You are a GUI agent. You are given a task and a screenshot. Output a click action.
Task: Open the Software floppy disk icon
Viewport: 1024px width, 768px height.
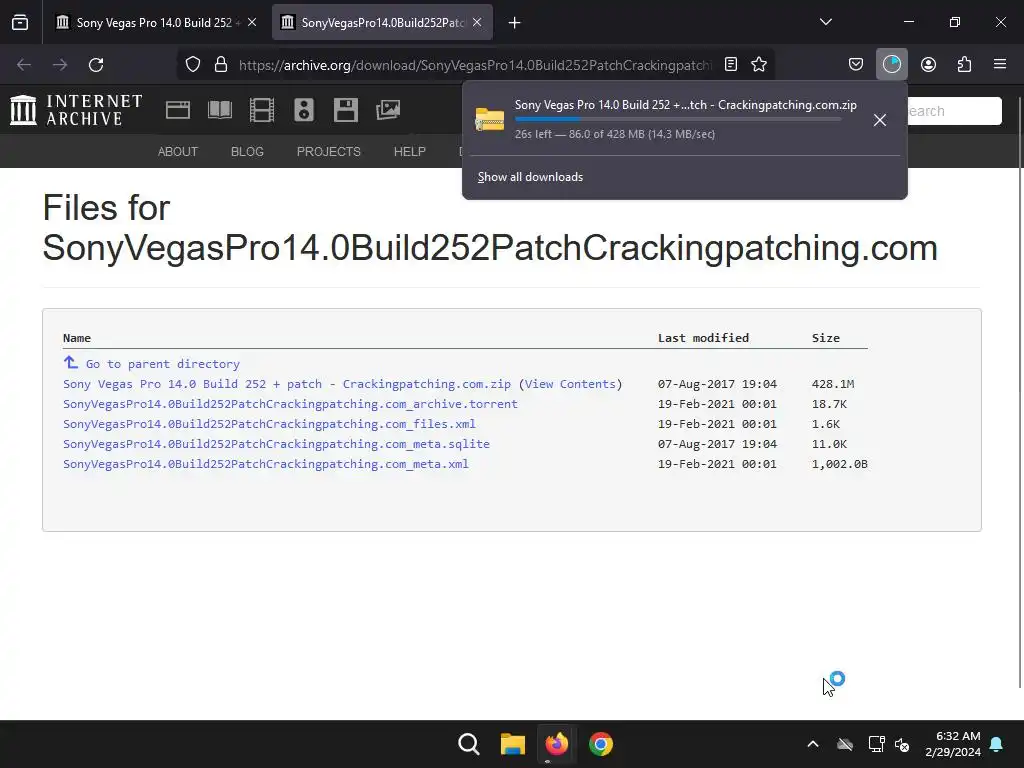click(x=345, y=110)
